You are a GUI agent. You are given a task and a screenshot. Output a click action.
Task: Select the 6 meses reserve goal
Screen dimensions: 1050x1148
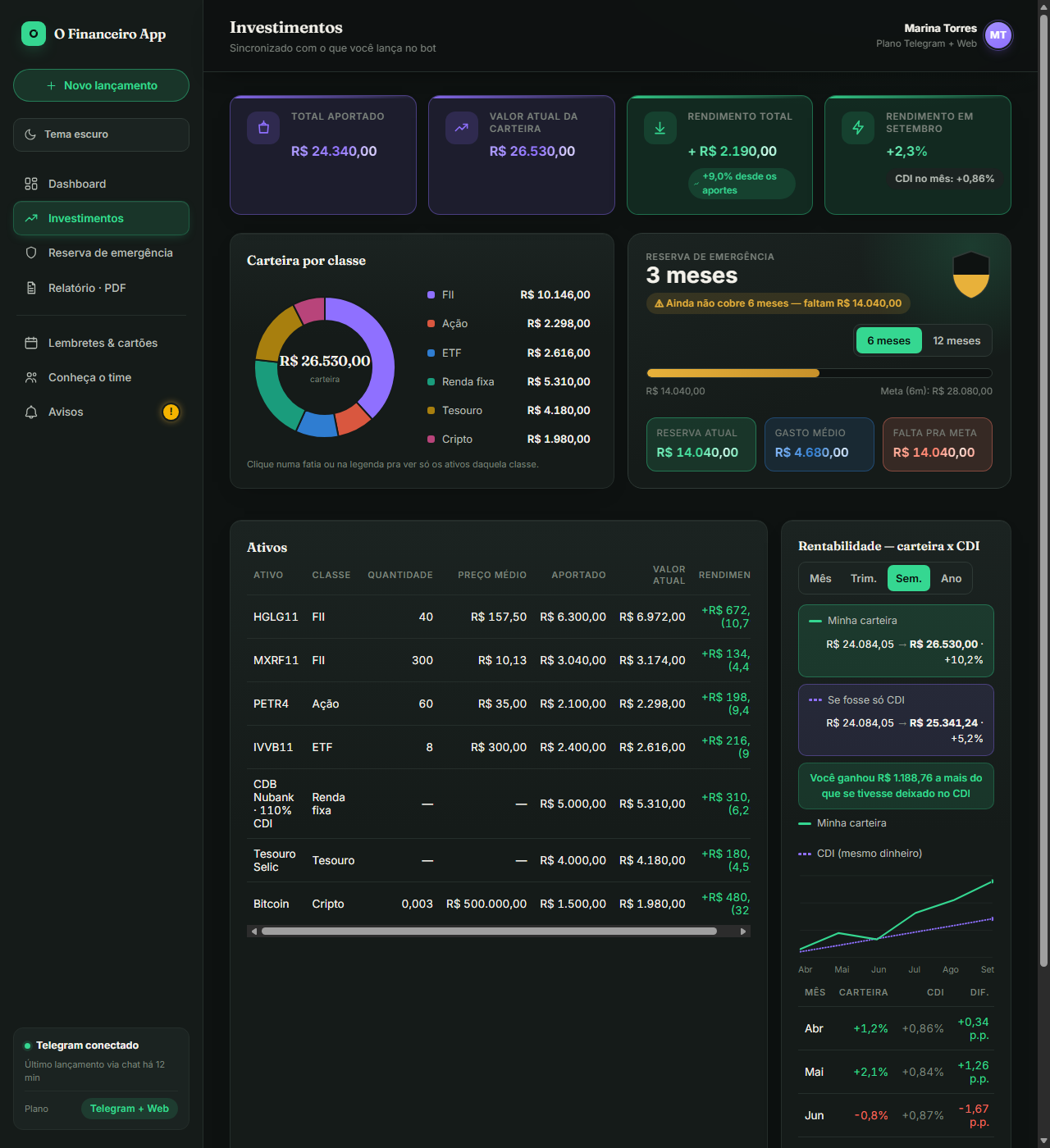(x=889, y=341)
